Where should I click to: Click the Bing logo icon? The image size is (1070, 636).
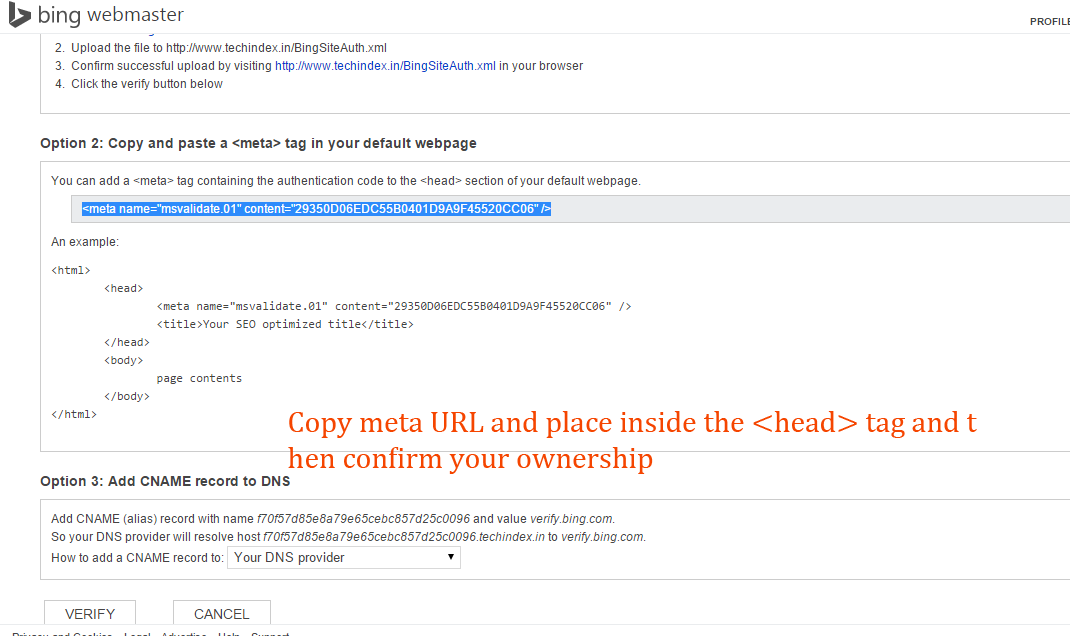tap(19, 15)
